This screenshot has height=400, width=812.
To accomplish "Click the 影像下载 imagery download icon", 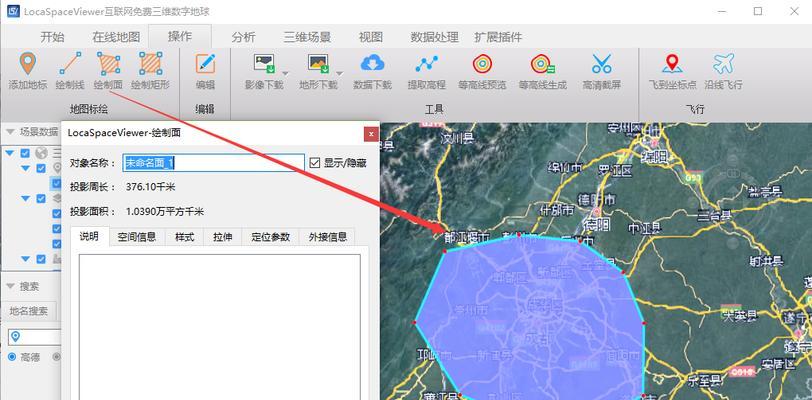I will pos(264,64).
